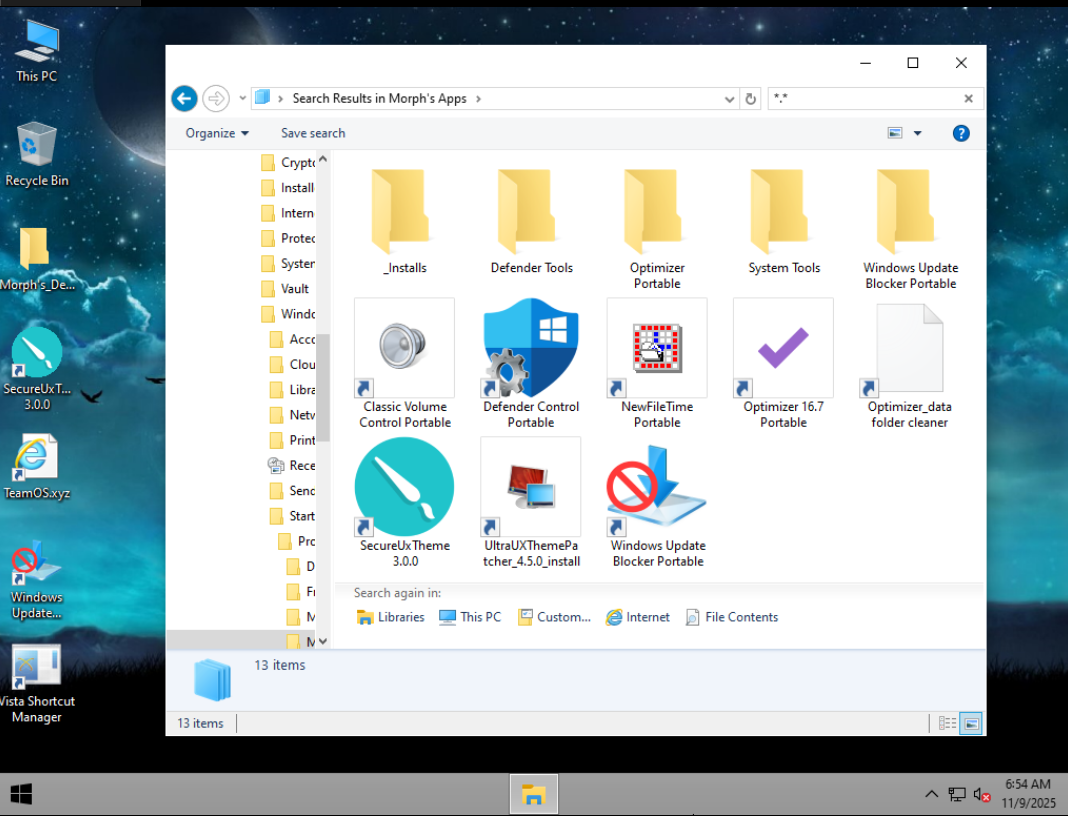Select the Optimizer 16.7 Portable icon

pos(783,349)
